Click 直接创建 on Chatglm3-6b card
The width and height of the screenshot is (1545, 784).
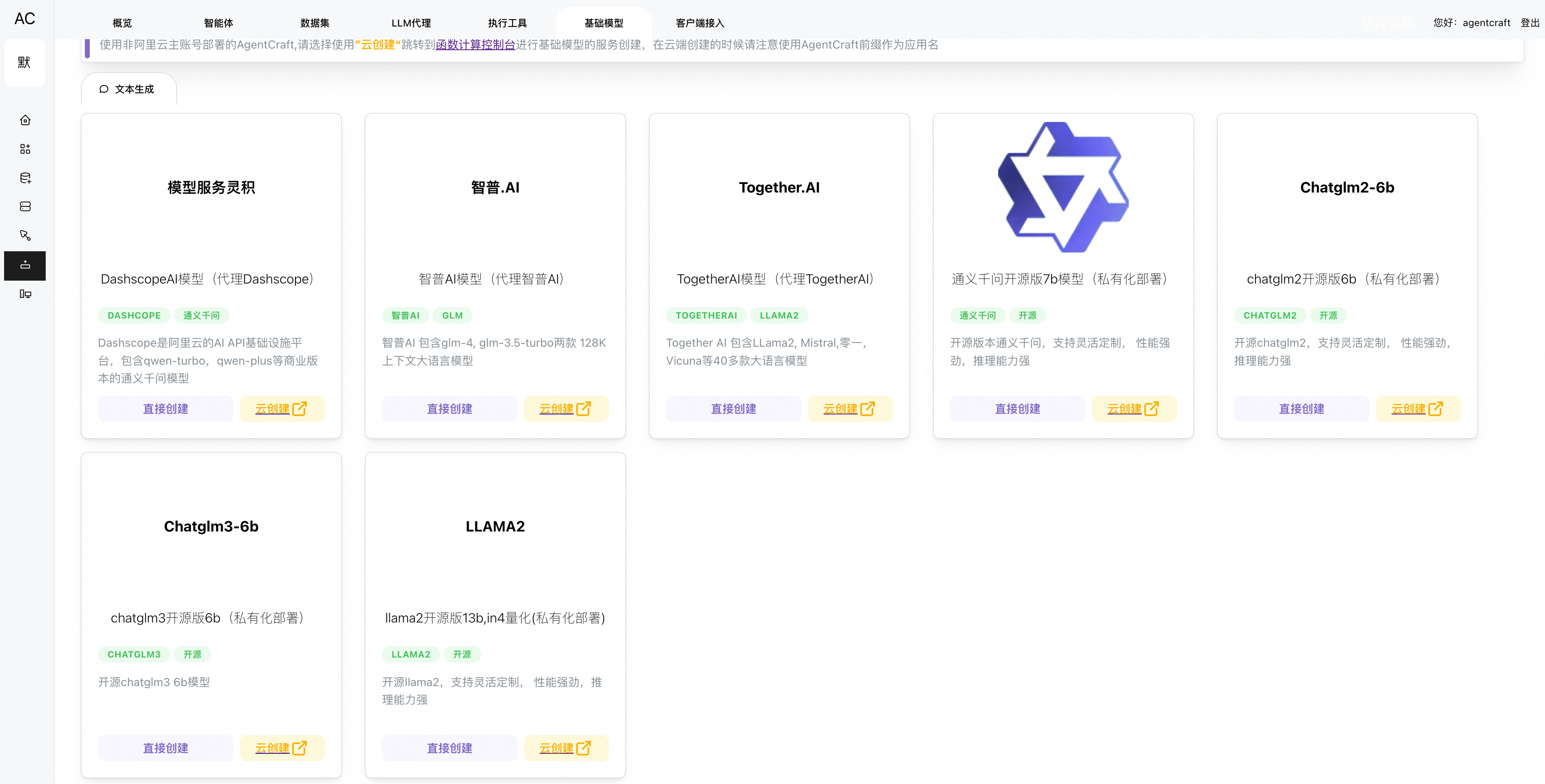(x=166, y=748)
